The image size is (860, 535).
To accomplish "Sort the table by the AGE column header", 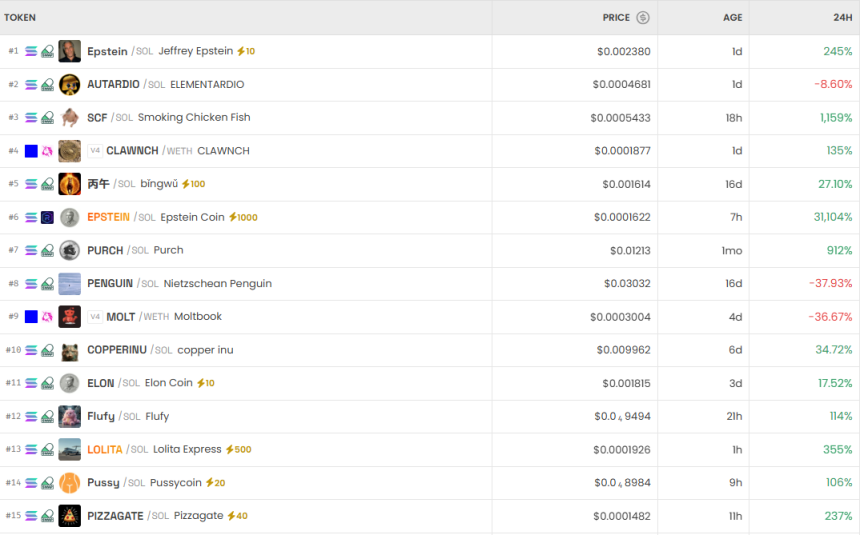I will click(x=733, y=18).
